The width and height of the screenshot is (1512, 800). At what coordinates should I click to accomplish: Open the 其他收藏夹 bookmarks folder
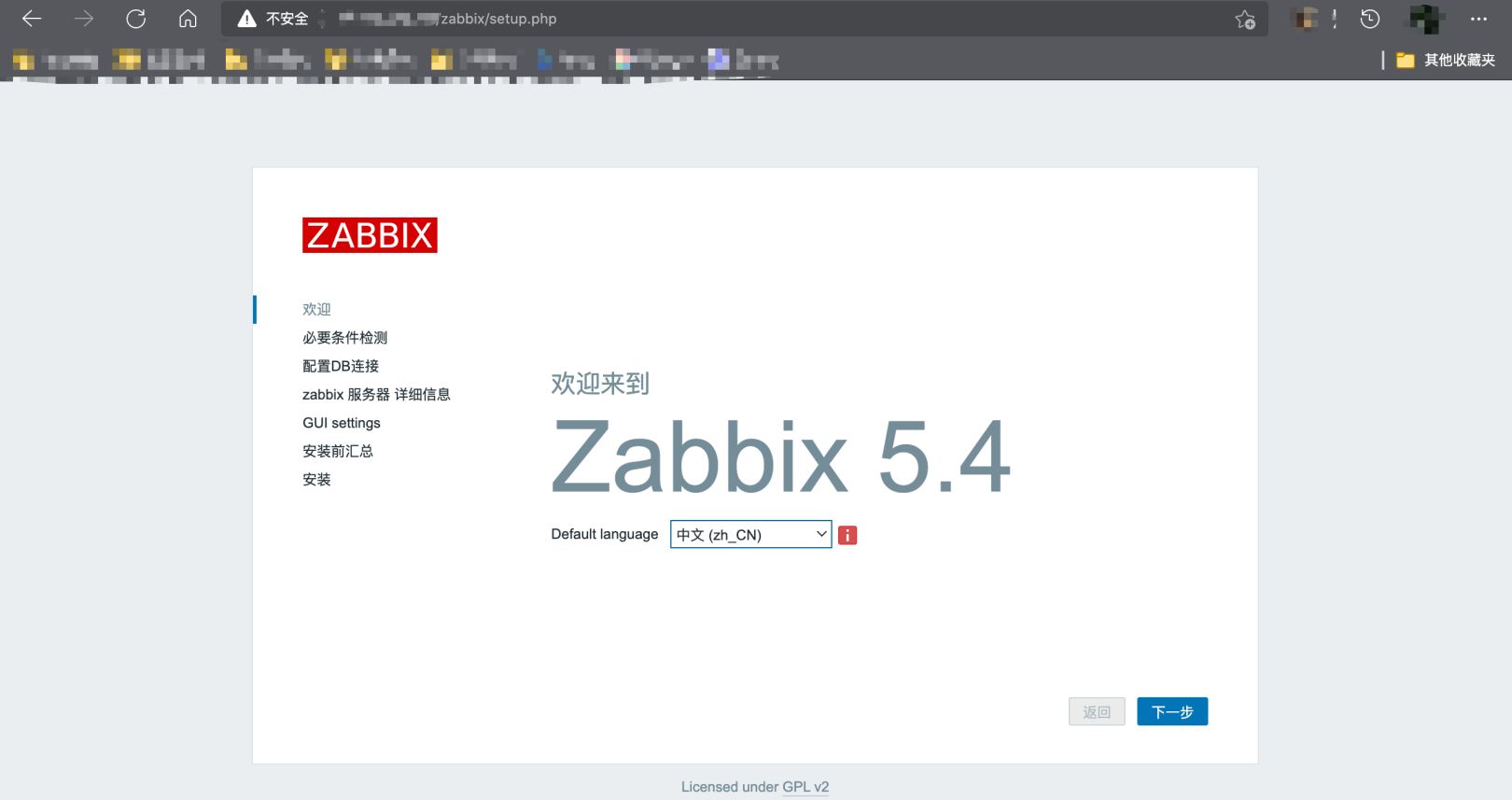click(x=1446, y=60)
